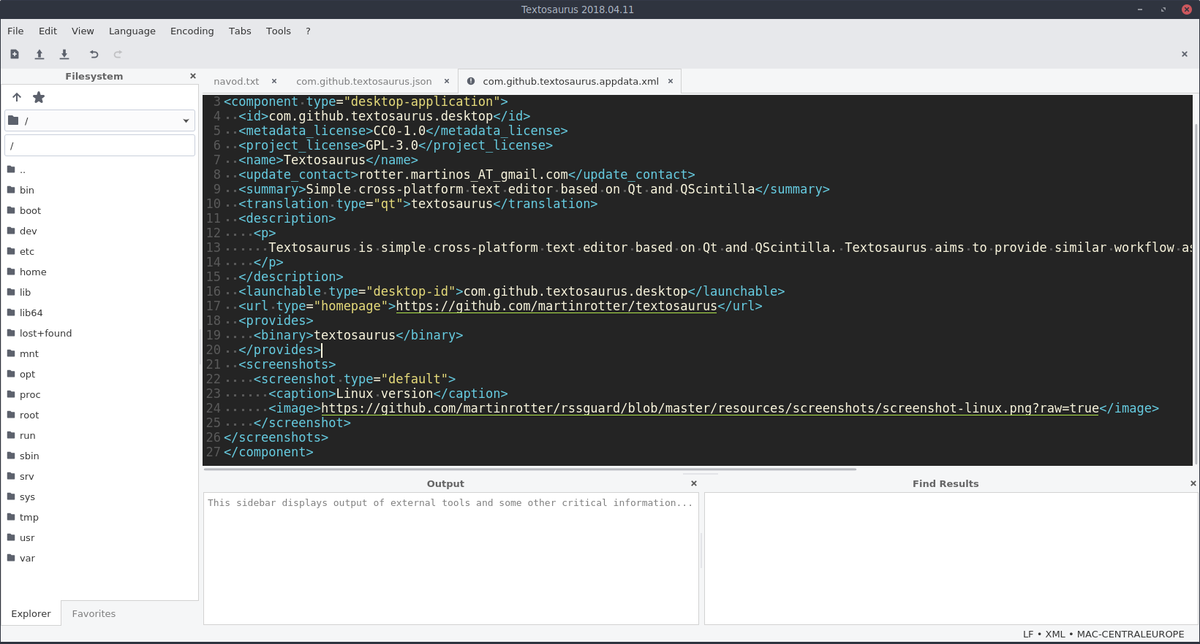
Task: Select the bin folder
Action: coord(99,190)
